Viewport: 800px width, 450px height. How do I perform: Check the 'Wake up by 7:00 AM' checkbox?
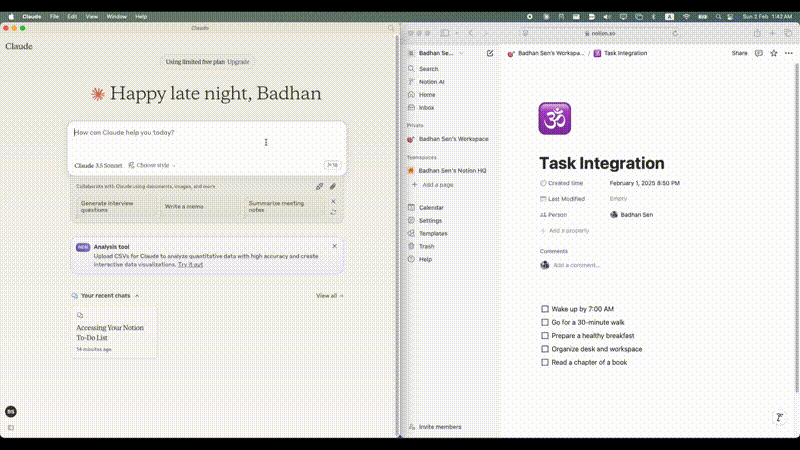coord(545,309)
